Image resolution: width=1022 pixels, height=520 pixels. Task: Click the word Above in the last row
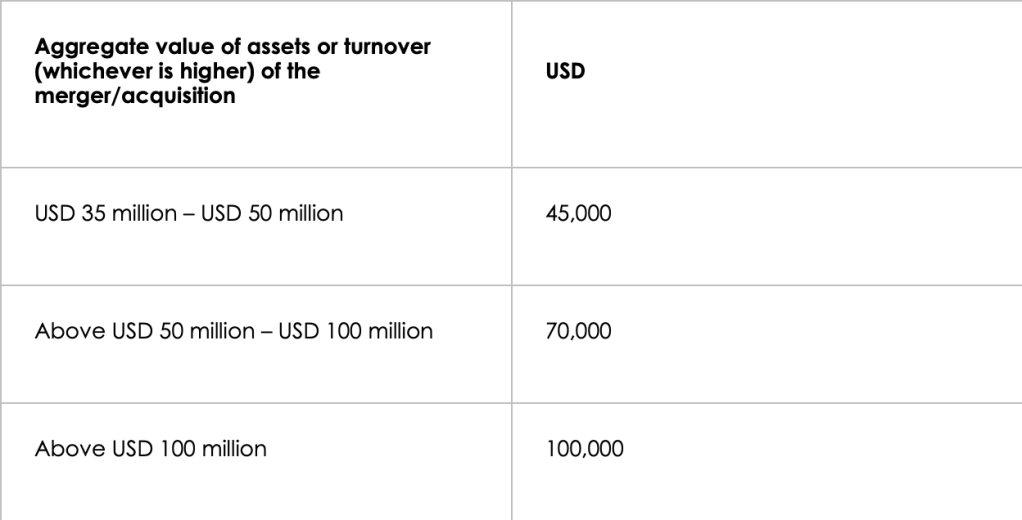(x=62, y=449)
